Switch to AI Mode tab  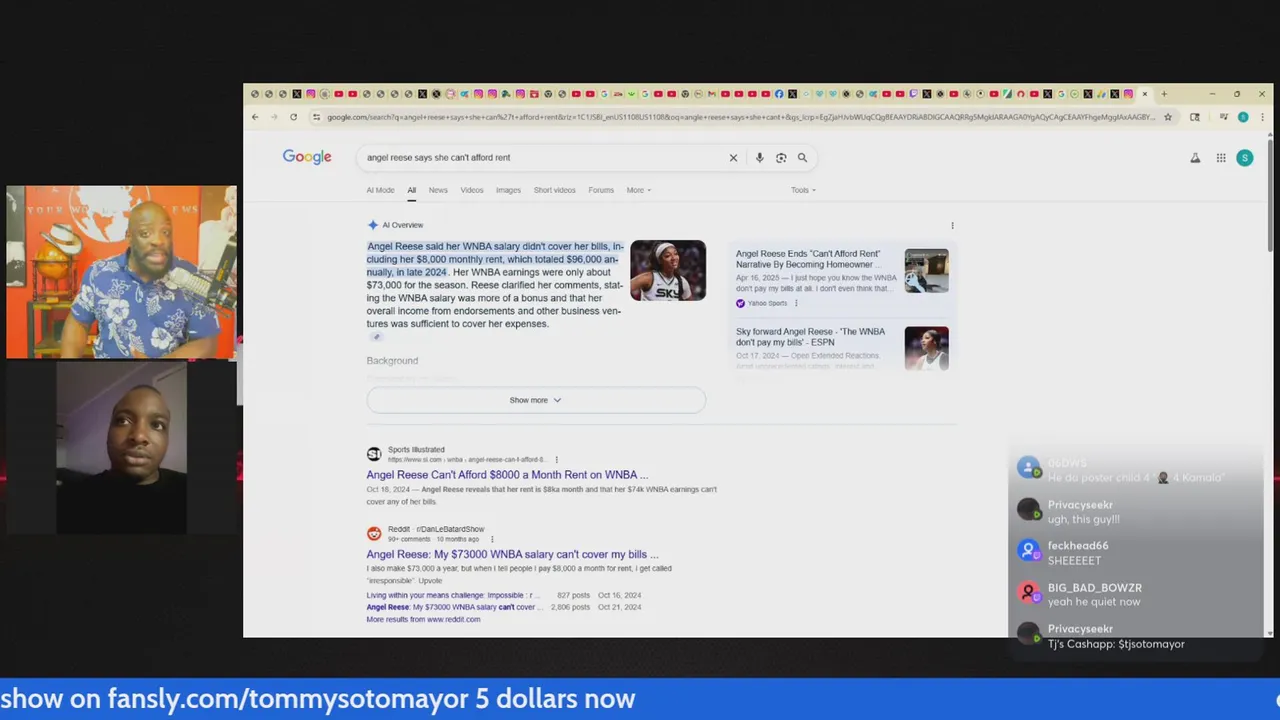coord(380,190)
